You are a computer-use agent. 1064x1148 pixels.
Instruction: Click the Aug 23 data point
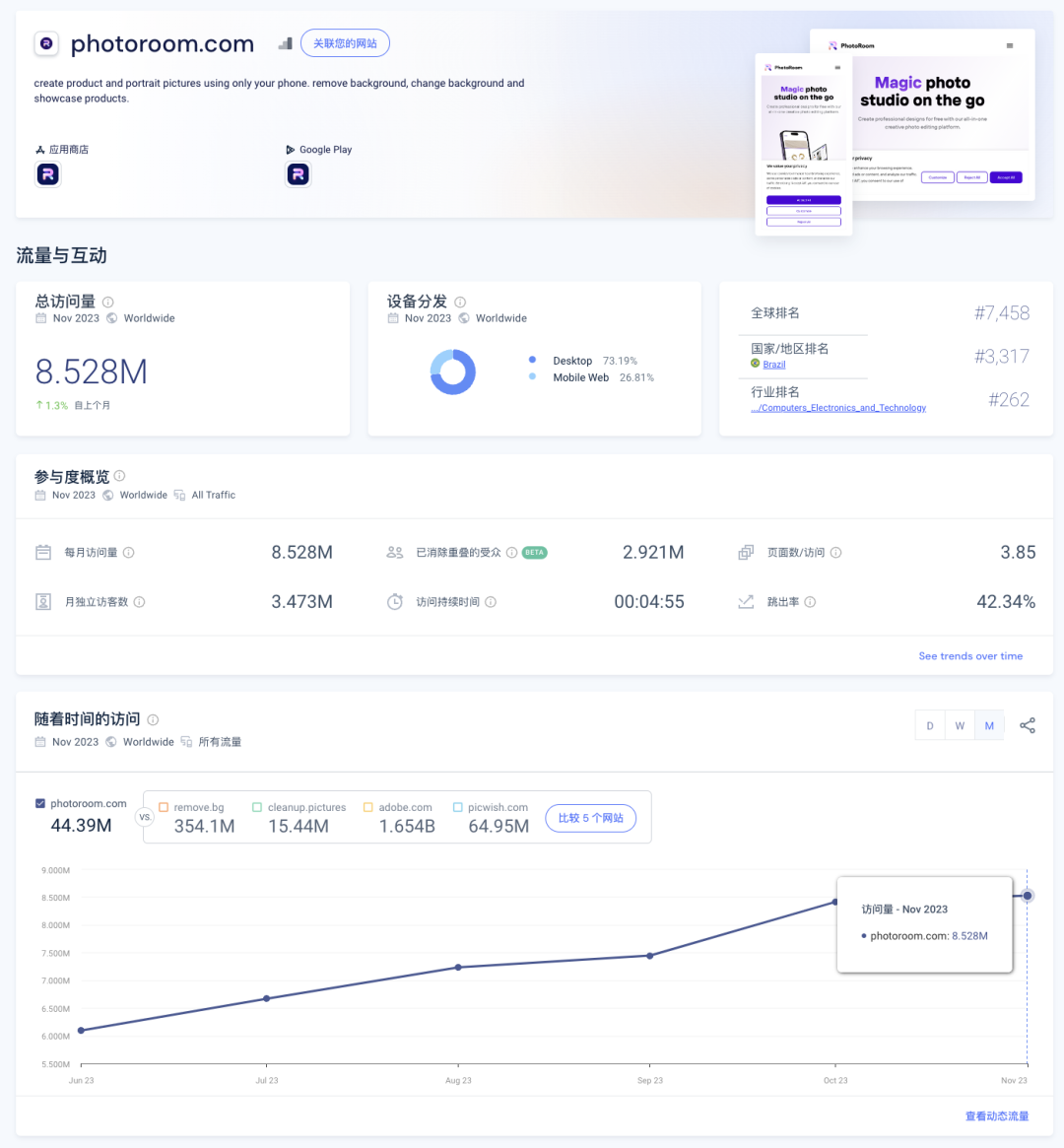pos(458,967)
